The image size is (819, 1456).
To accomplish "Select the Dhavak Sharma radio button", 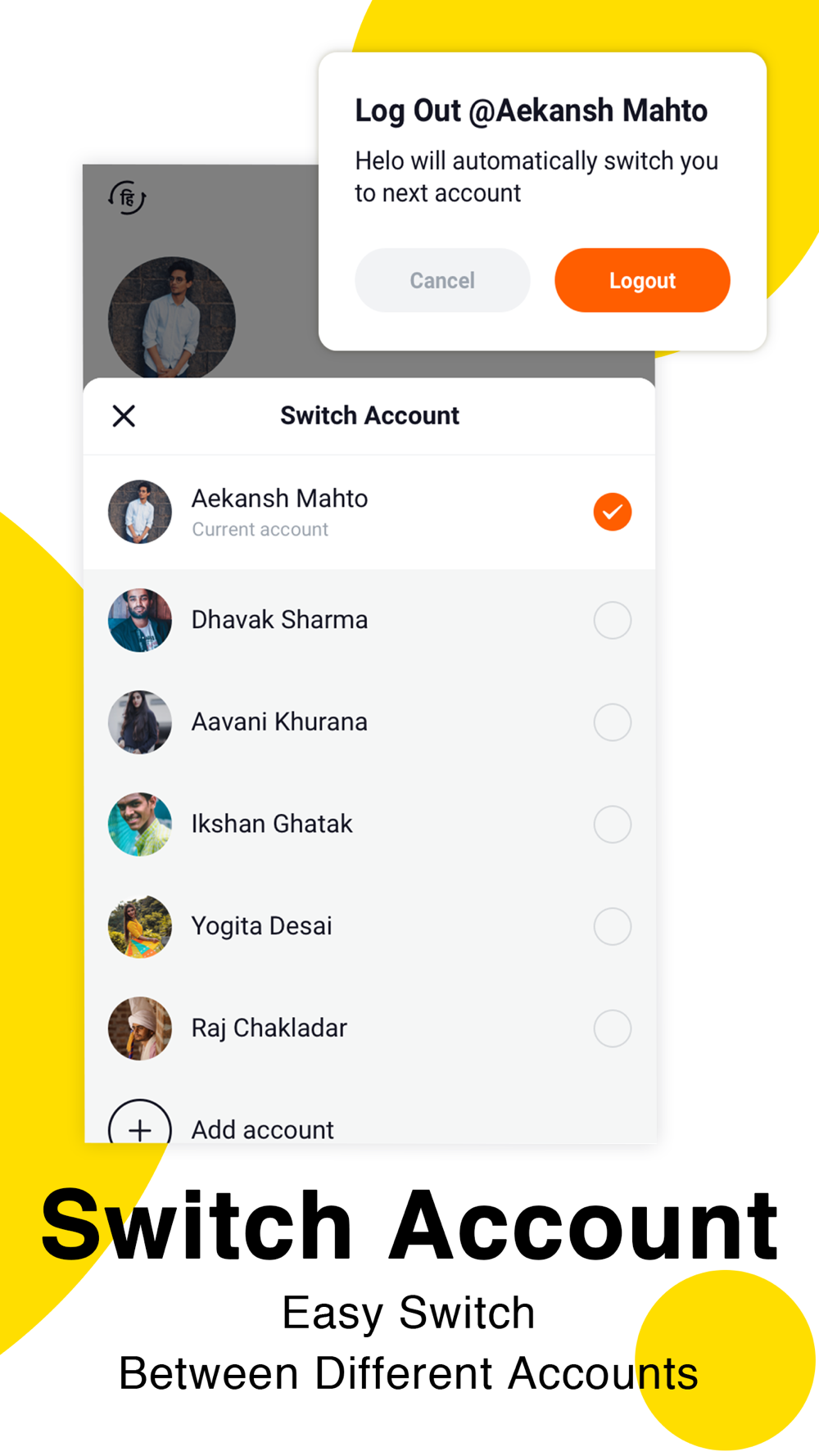I will 613,620.
